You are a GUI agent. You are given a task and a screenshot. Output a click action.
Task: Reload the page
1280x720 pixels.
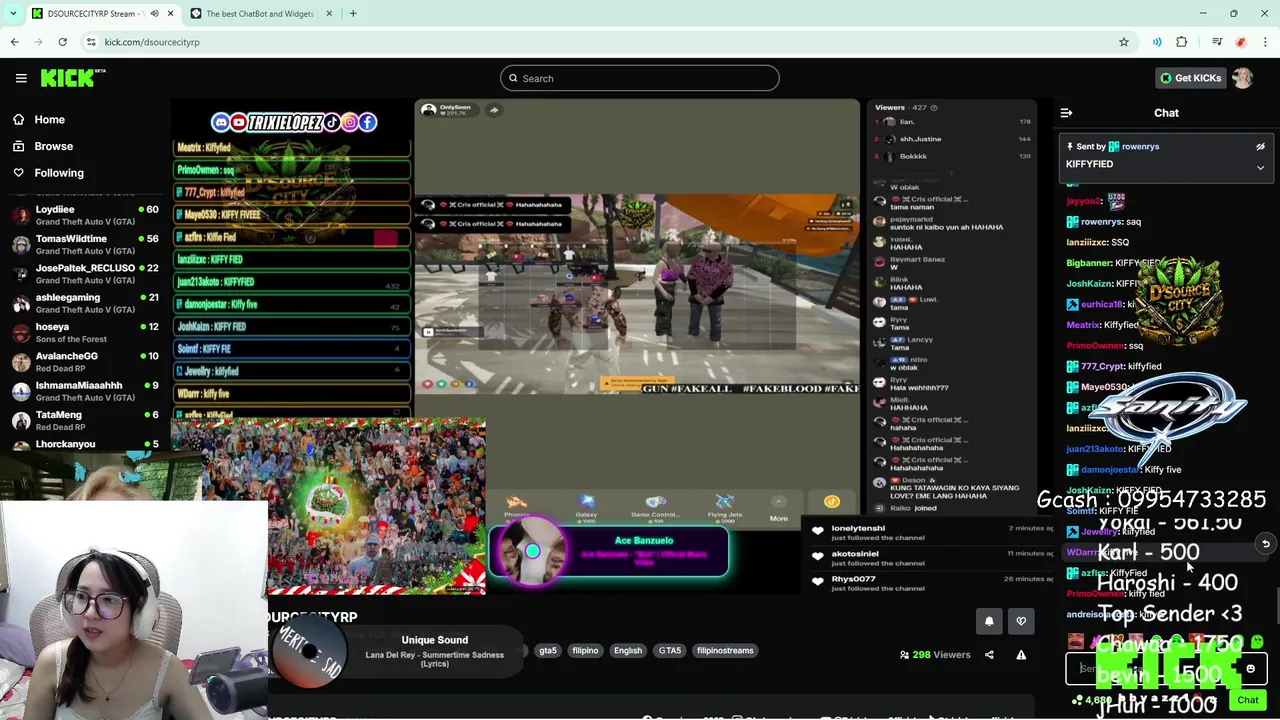click(x=62, y=42)
